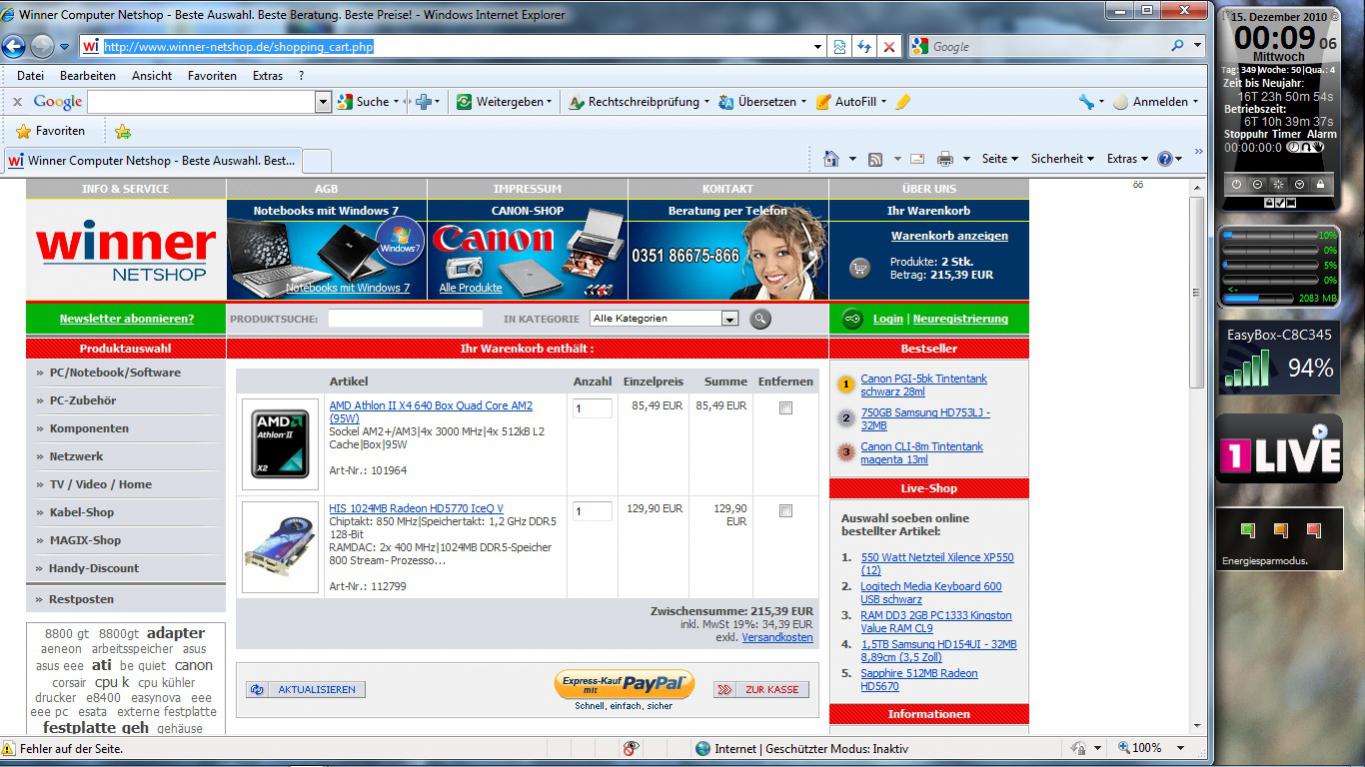Open the Ansicht menu

[x=152, y=76]
